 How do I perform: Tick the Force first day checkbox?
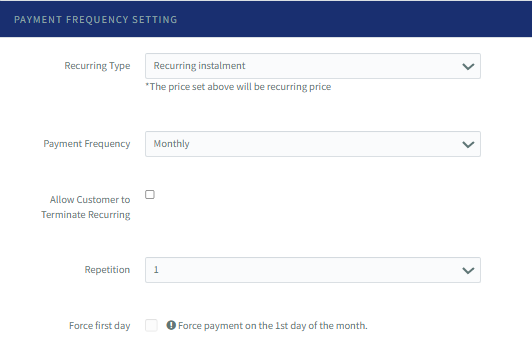pos(151,325)
